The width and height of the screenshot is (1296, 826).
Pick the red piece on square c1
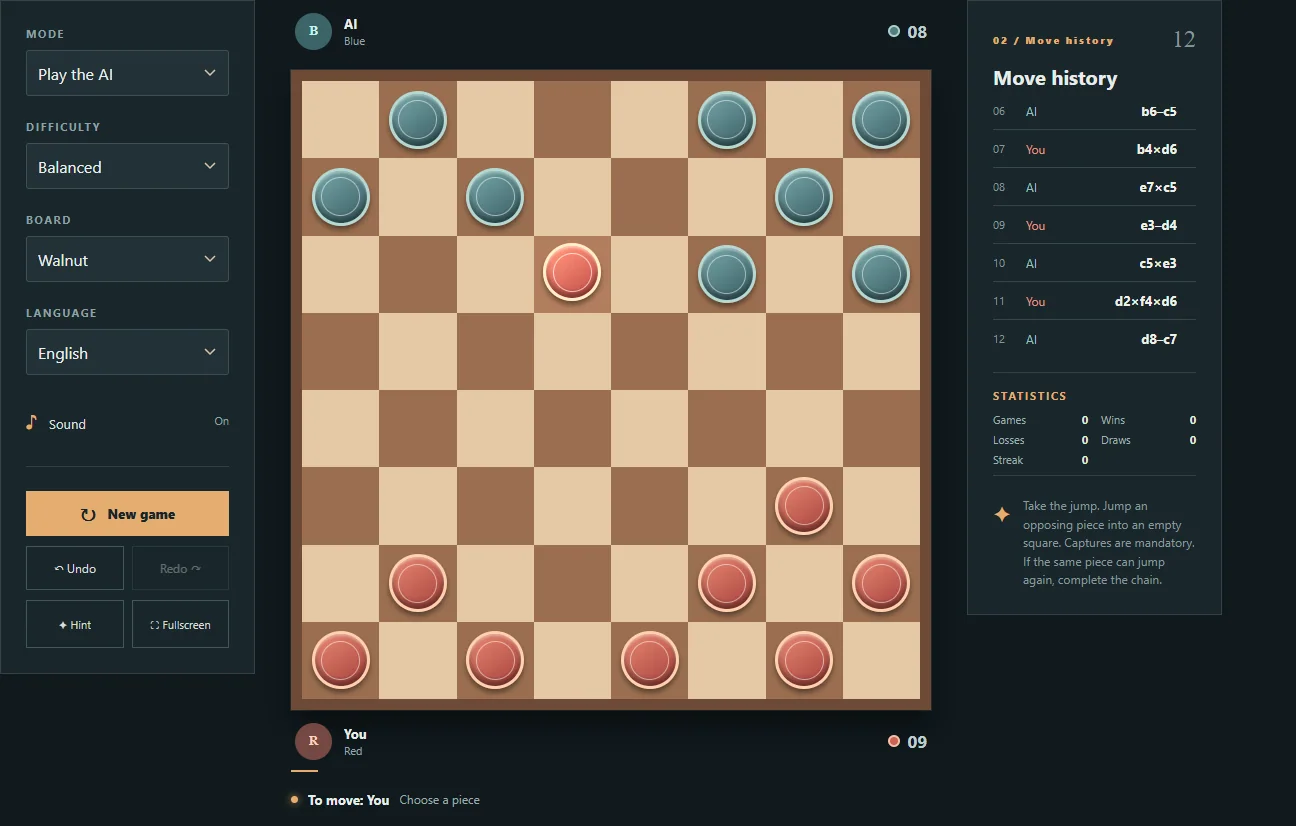(x=495, y=661)
